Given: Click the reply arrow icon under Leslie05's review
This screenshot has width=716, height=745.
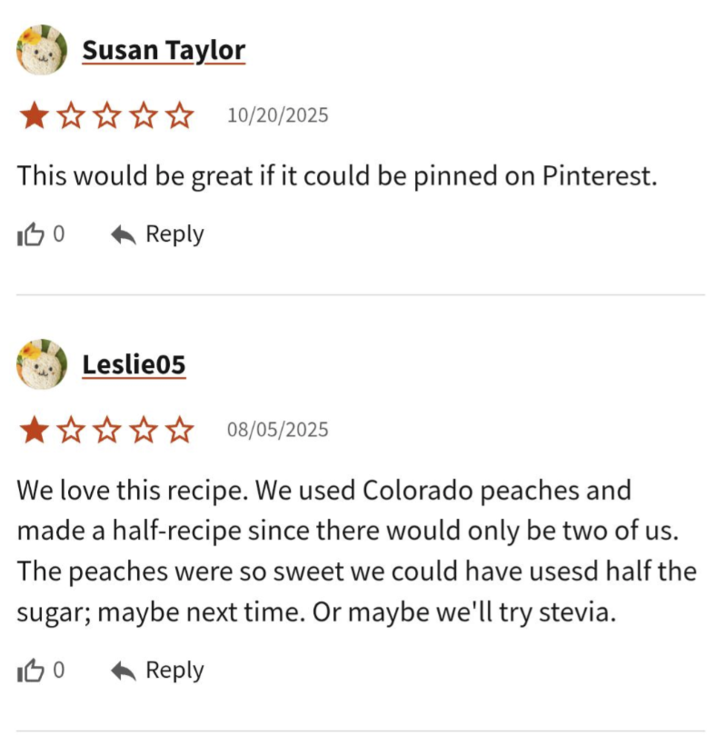Looking at the screenshot, I should point(123,671).
